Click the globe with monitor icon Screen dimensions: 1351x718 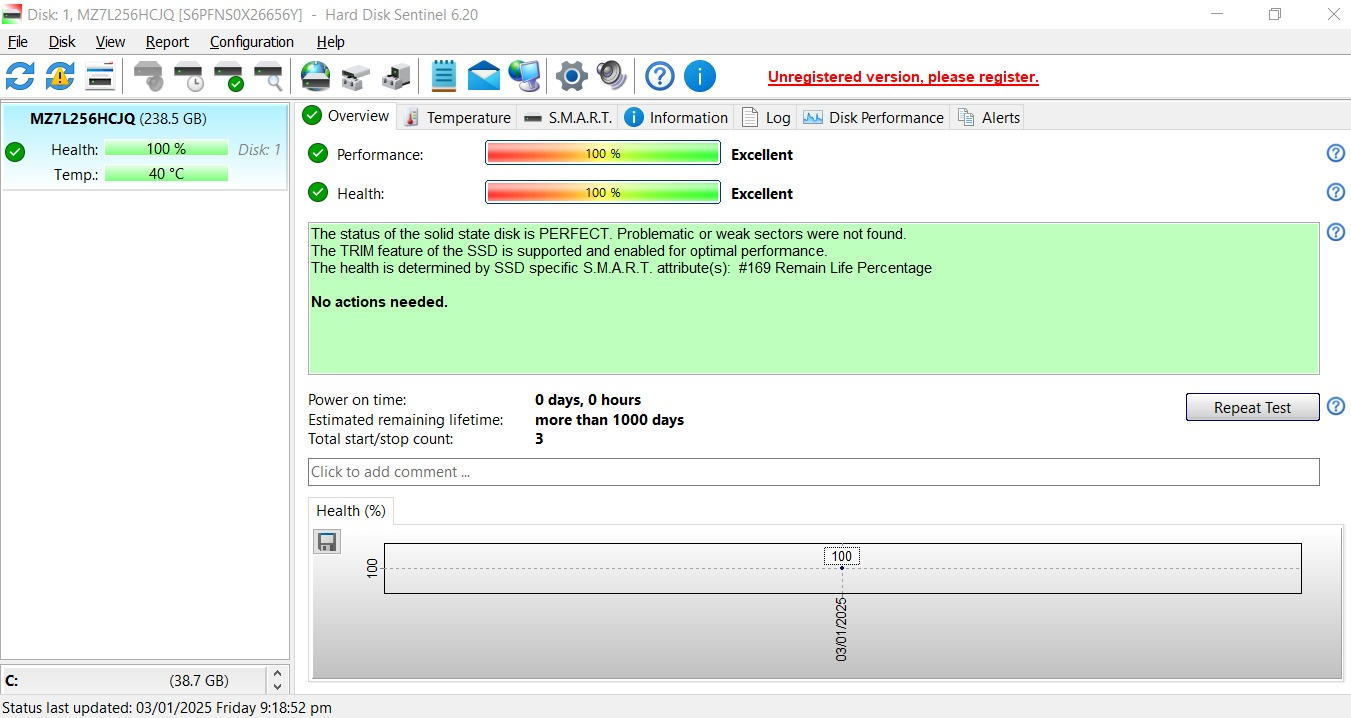524,76
